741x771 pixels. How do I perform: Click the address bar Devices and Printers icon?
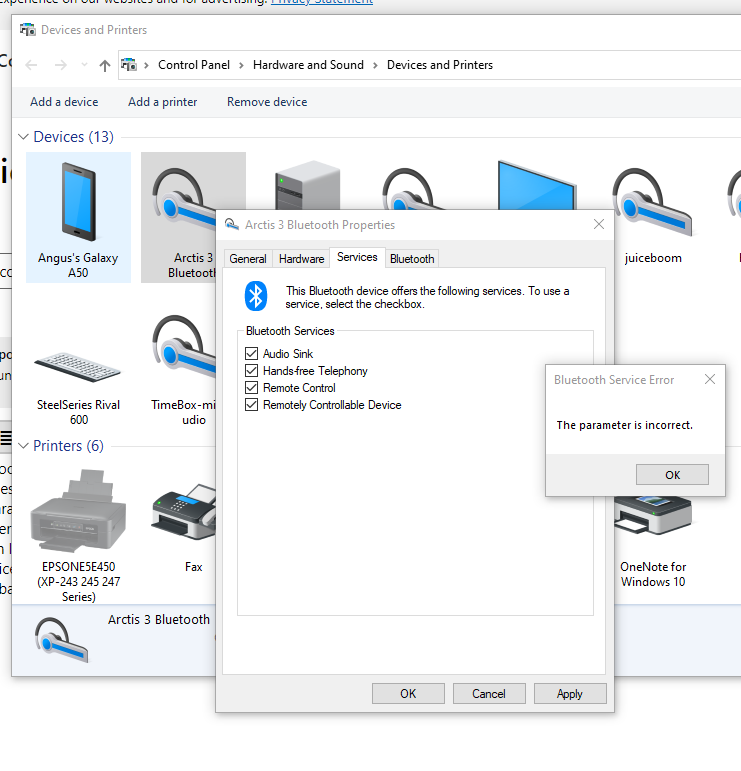click(129, 65)
